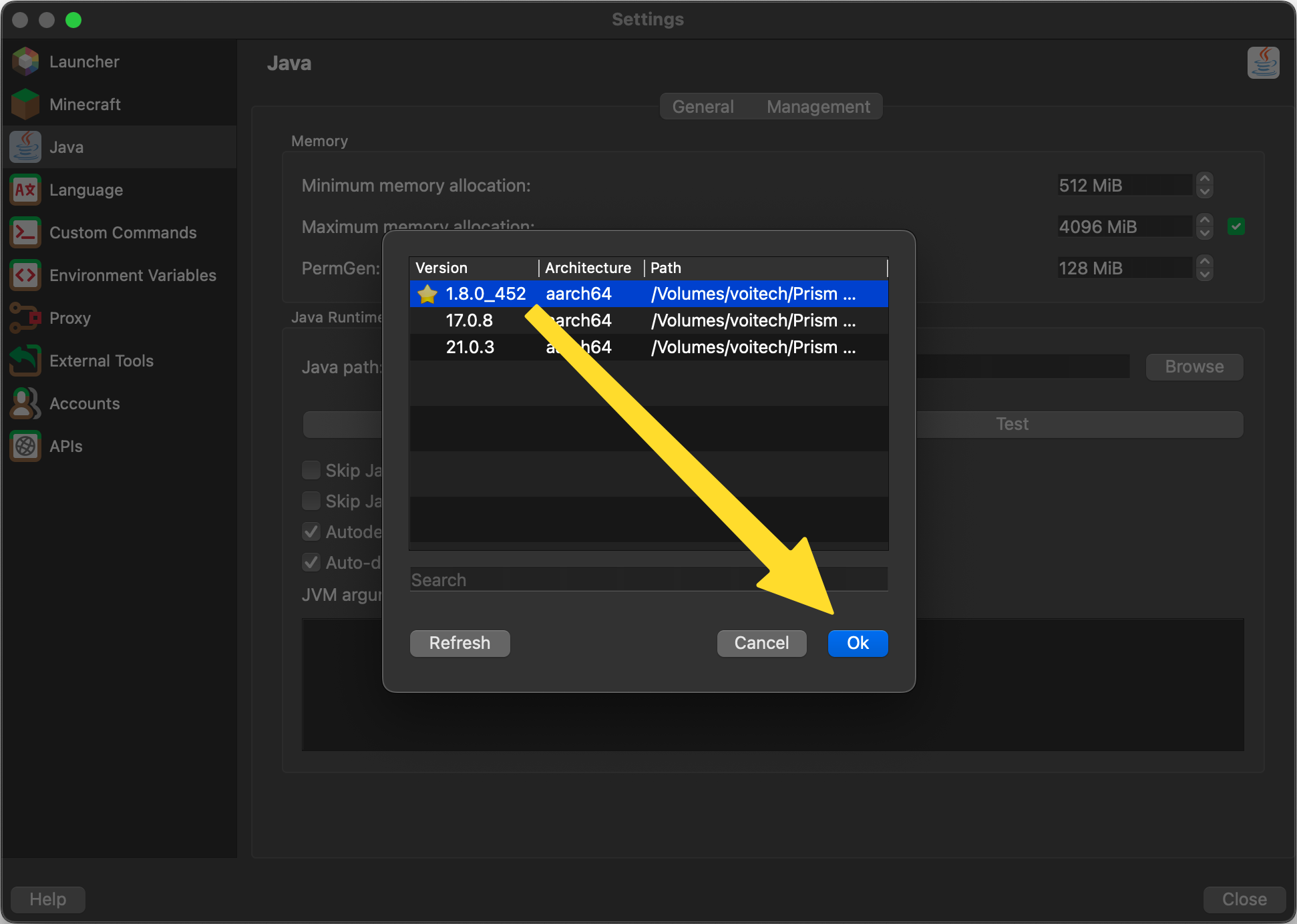This screenshot has height=924, width=1297.
Task: Switch to the General tab
Action: pos(703,107)
